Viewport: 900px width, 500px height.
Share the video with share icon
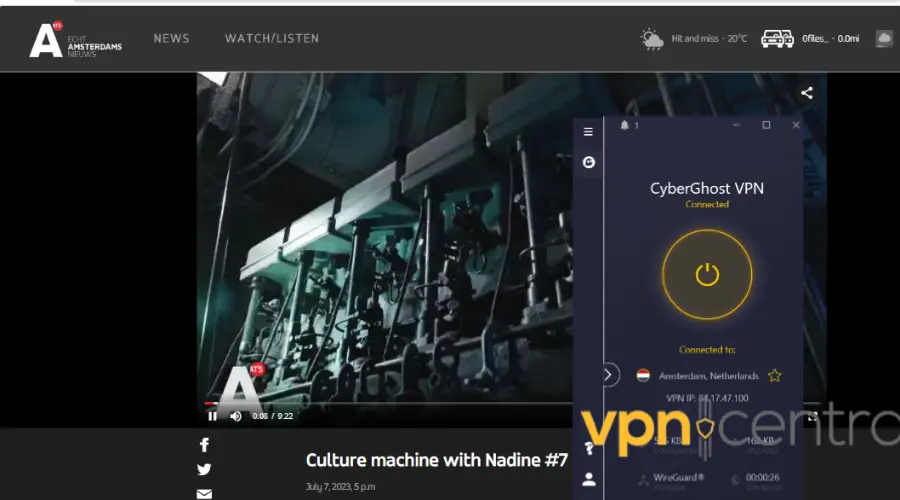(806, 93)
